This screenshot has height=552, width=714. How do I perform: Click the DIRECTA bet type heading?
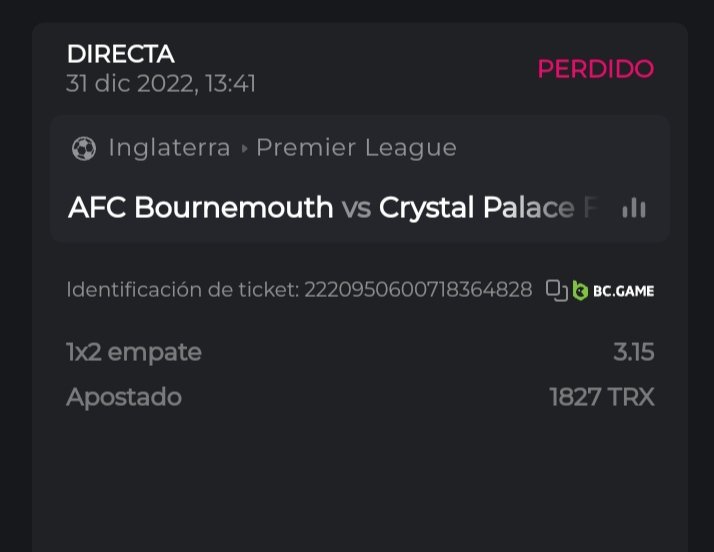[x=120, y=54]
